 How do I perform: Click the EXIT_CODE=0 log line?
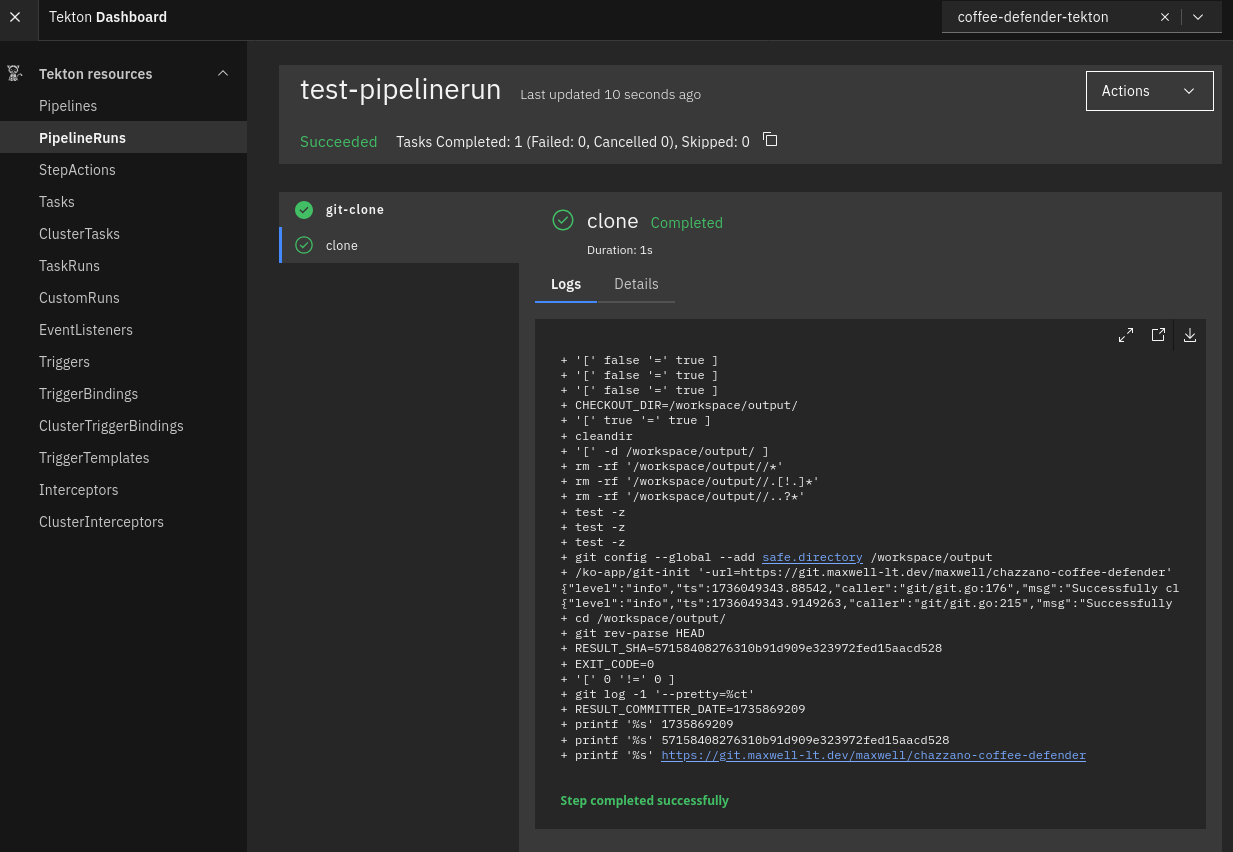[607, 664]
